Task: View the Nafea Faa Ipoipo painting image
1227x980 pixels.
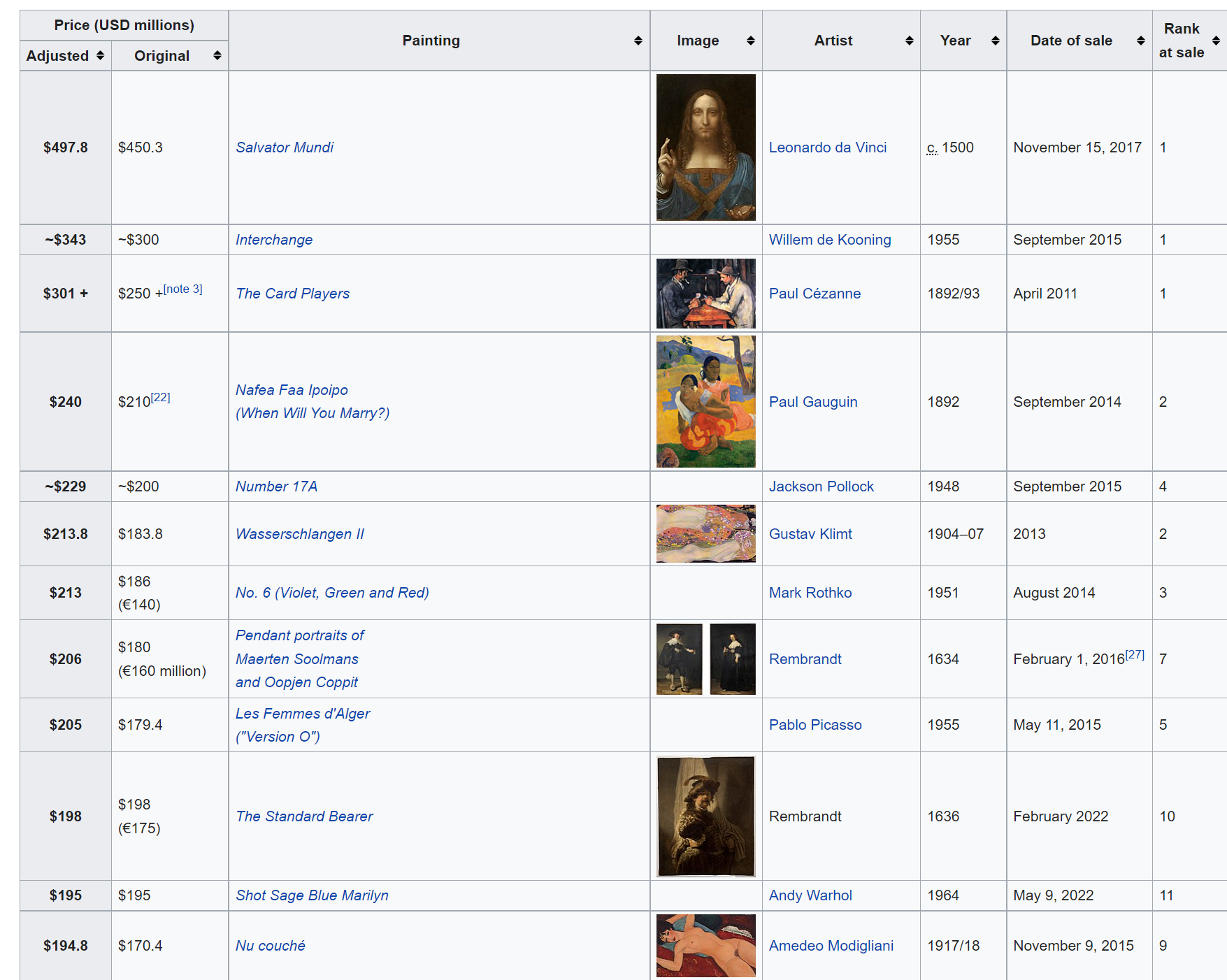Action: (705, 401)
